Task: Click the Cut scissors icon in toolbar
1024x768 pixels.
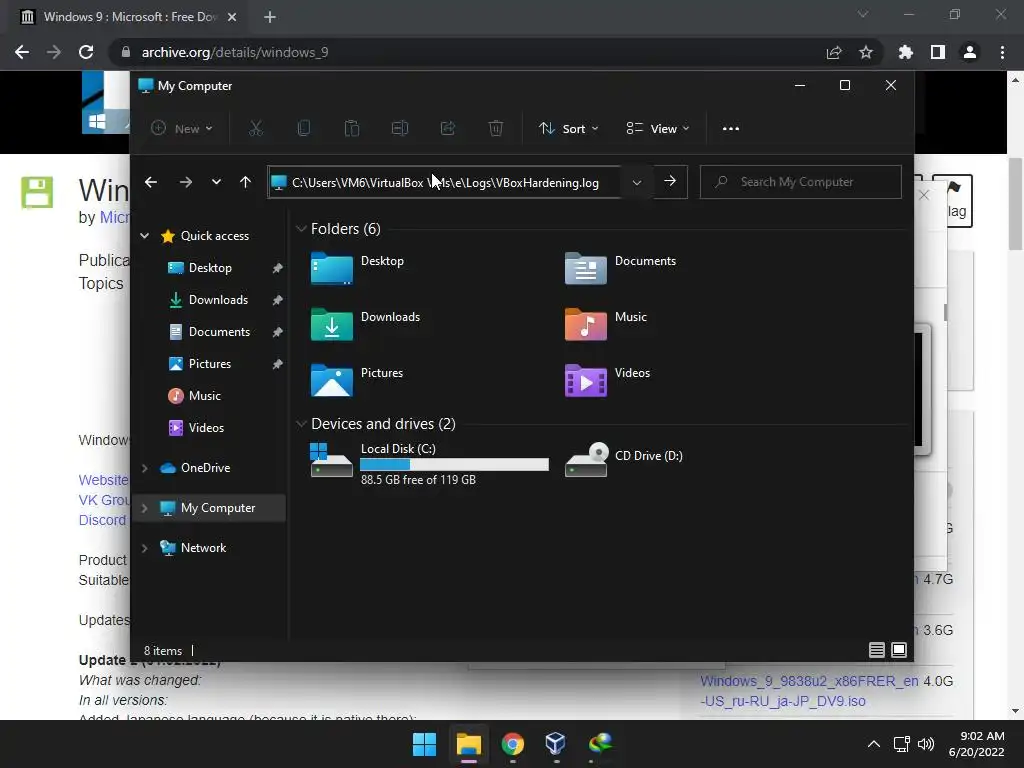Action: coord(255,129)
